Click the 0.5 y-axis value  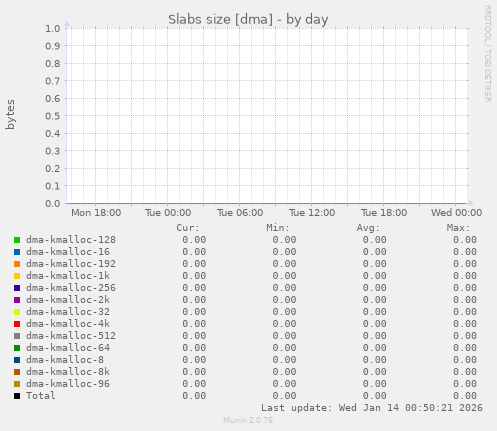tap(53, 116)
